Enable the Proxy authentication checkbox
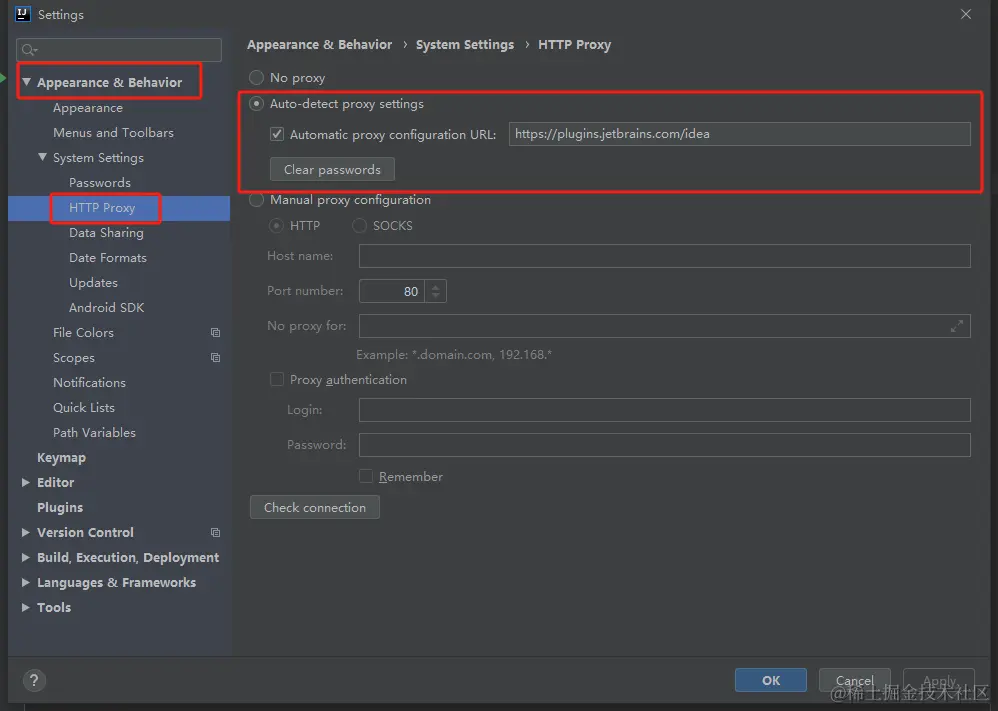This screenshot has height=711, width=998. pyautogui.click(x=277, y=379)
